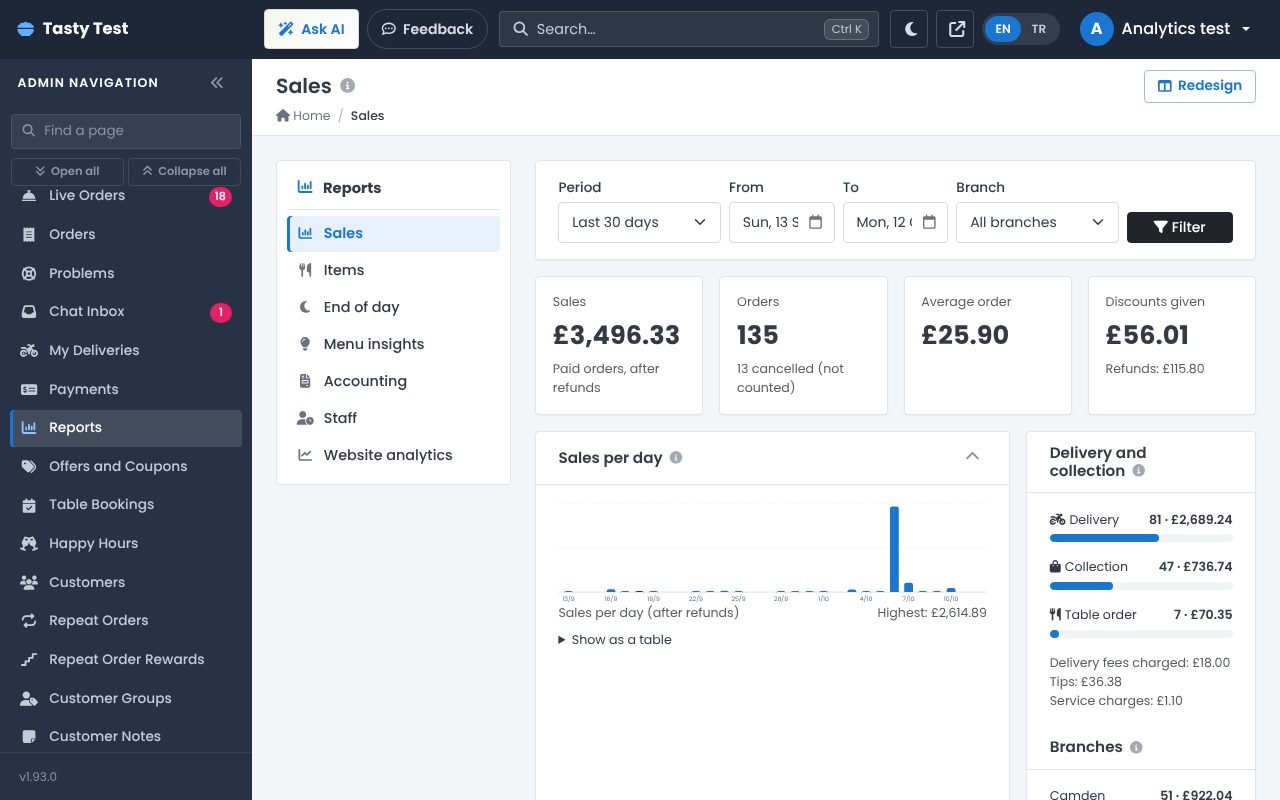Open Customer Groups in sidebar
Screen dimensions: 1280x800
tap(126, 698)
